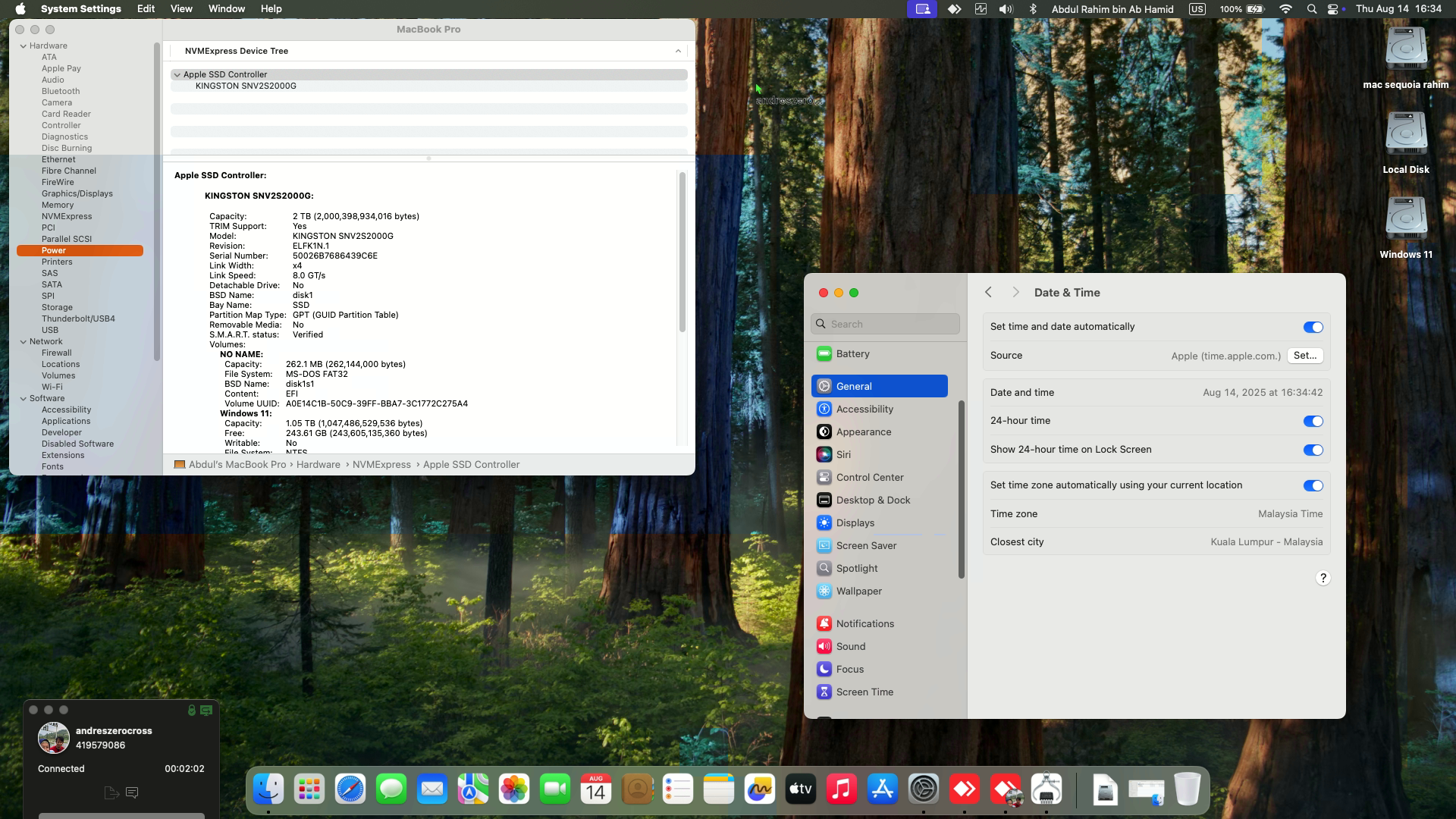
Task: Click in the Settings Search field
Action: click(885, 325)
